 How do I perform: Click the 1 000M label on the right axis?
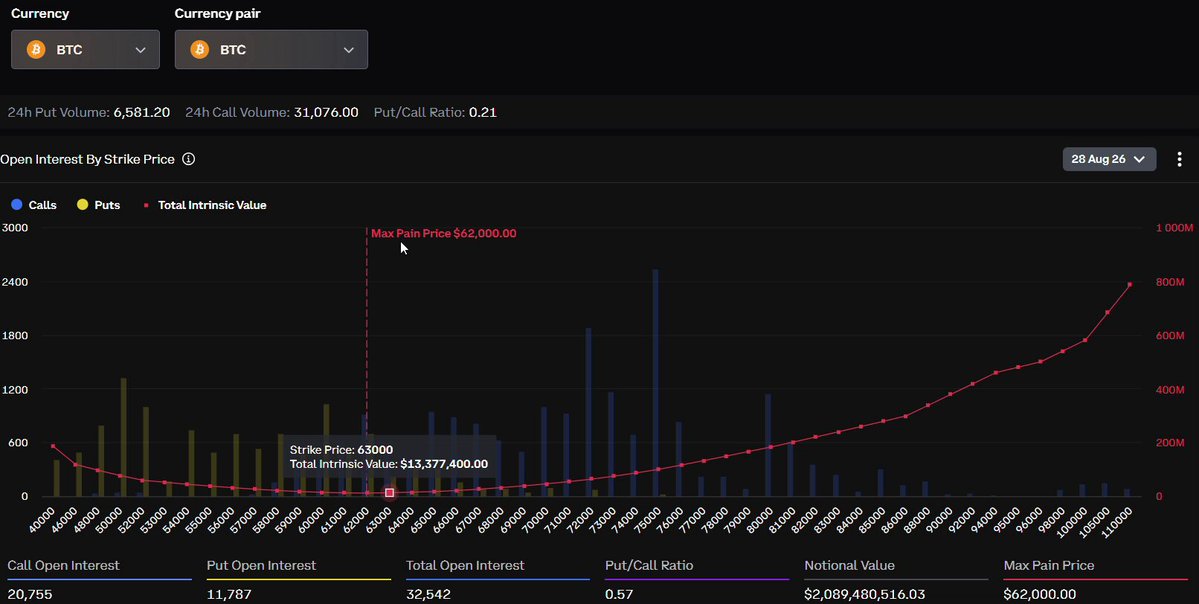[1175, 228]
